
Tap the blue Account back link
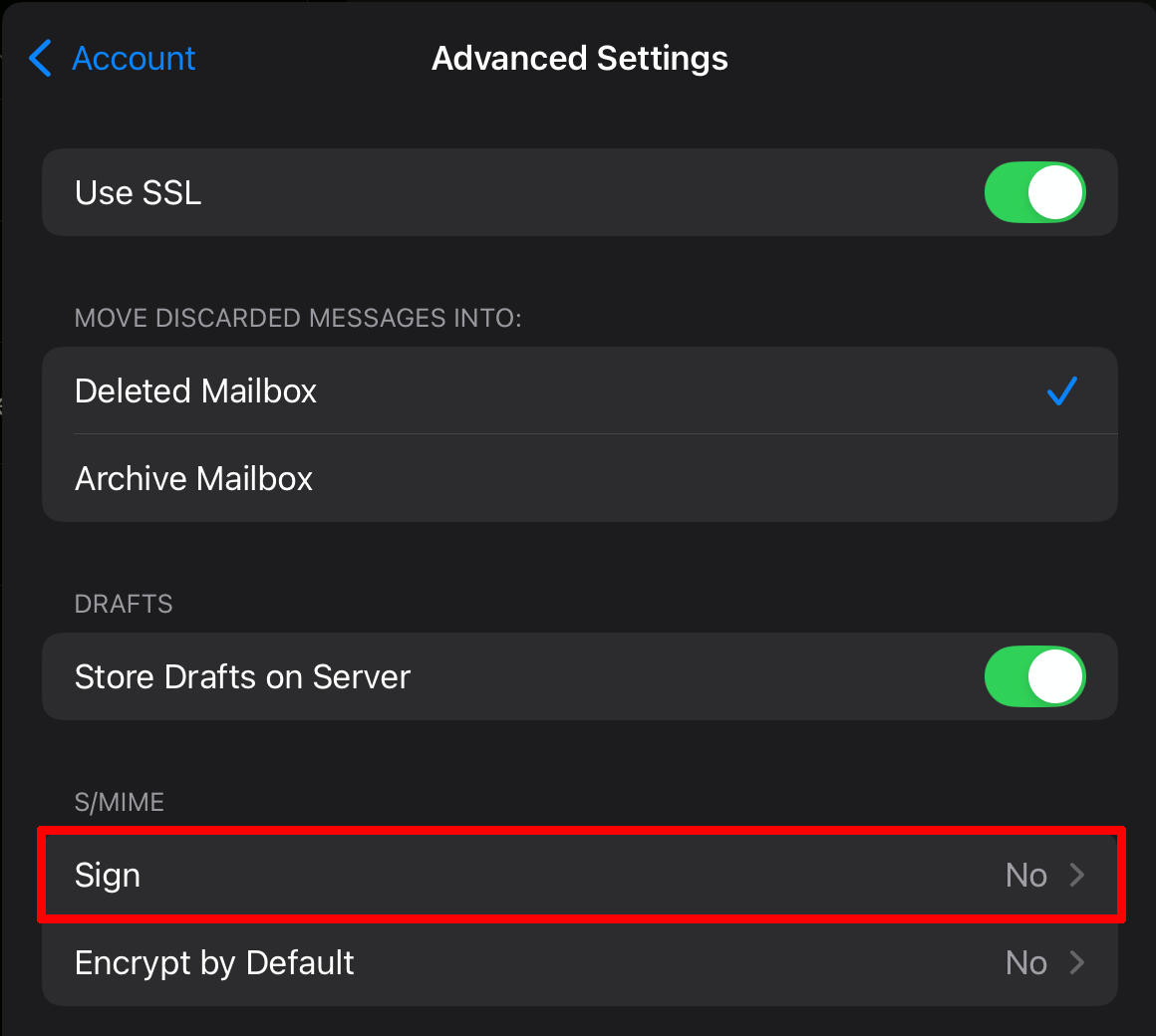click(133, 58)
